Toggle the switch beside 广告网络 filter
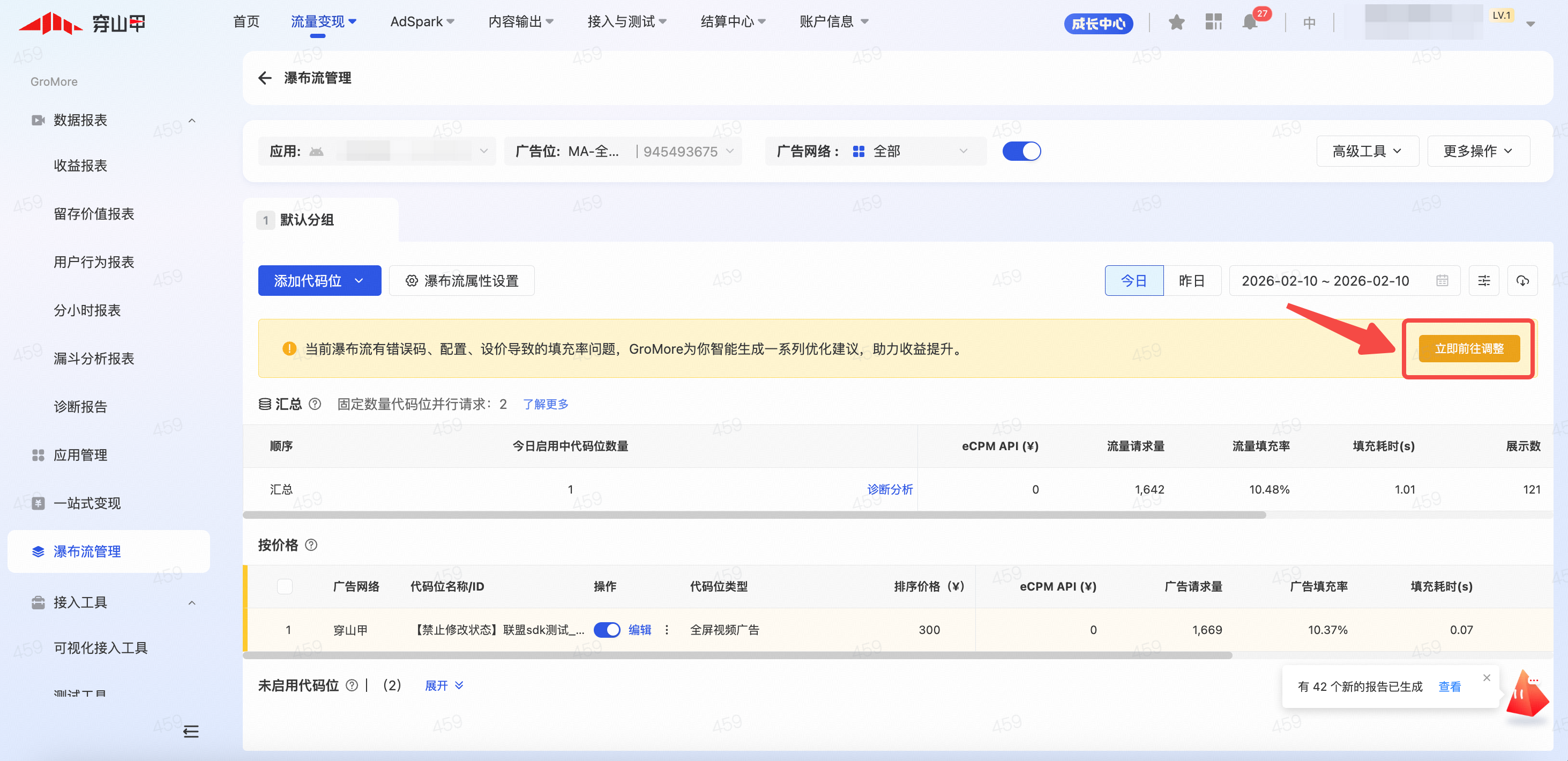 tap(1021, 151)
